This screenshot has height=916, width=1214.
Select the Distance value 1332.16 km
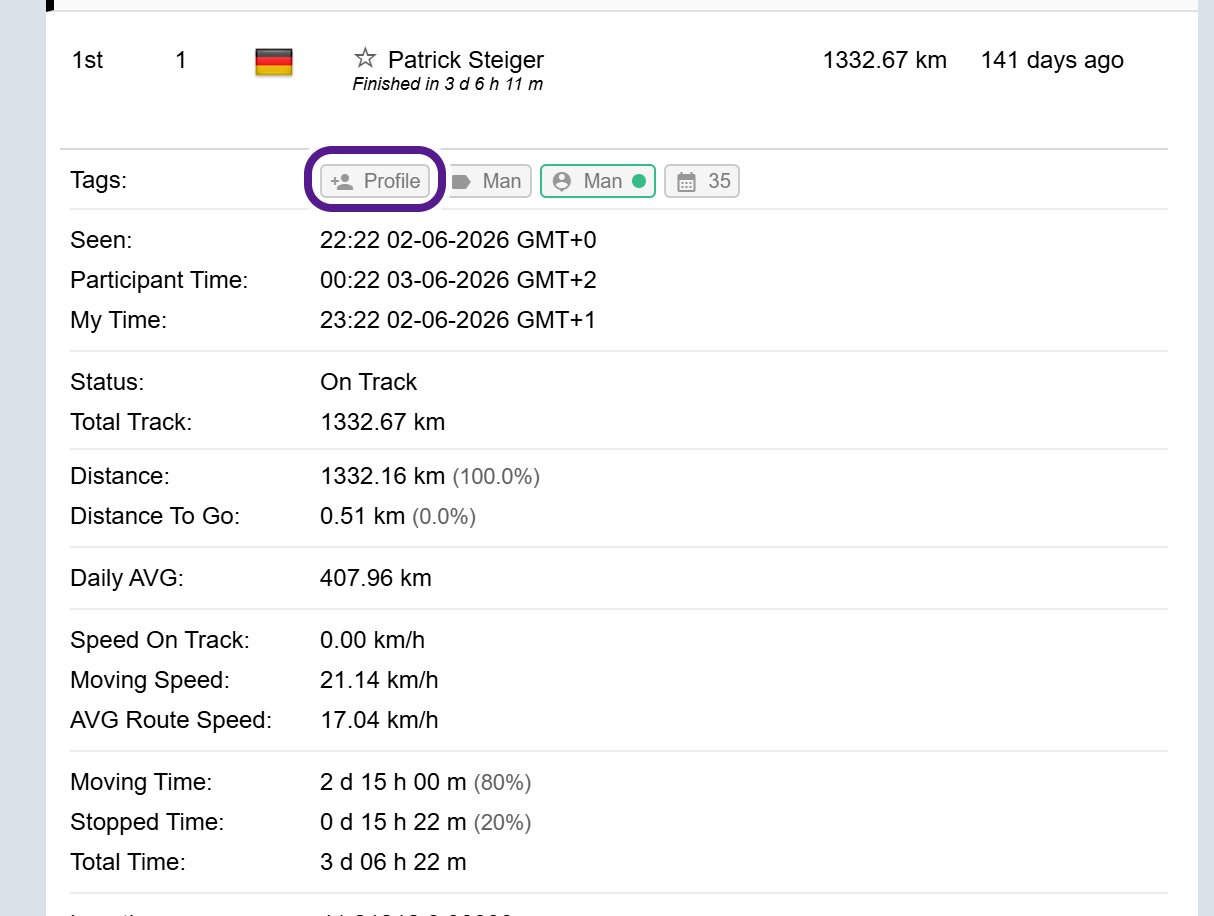tap(382, 476)
